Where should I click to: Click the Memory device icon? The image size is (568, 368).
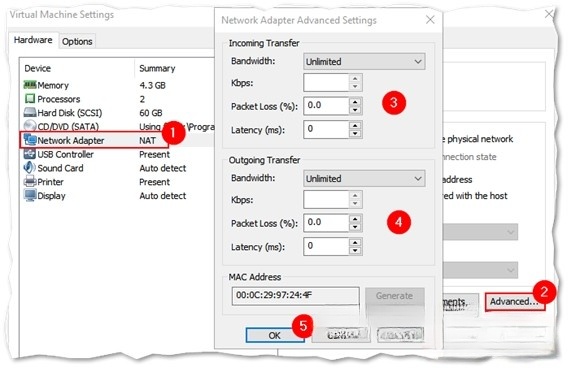[30, 85]
